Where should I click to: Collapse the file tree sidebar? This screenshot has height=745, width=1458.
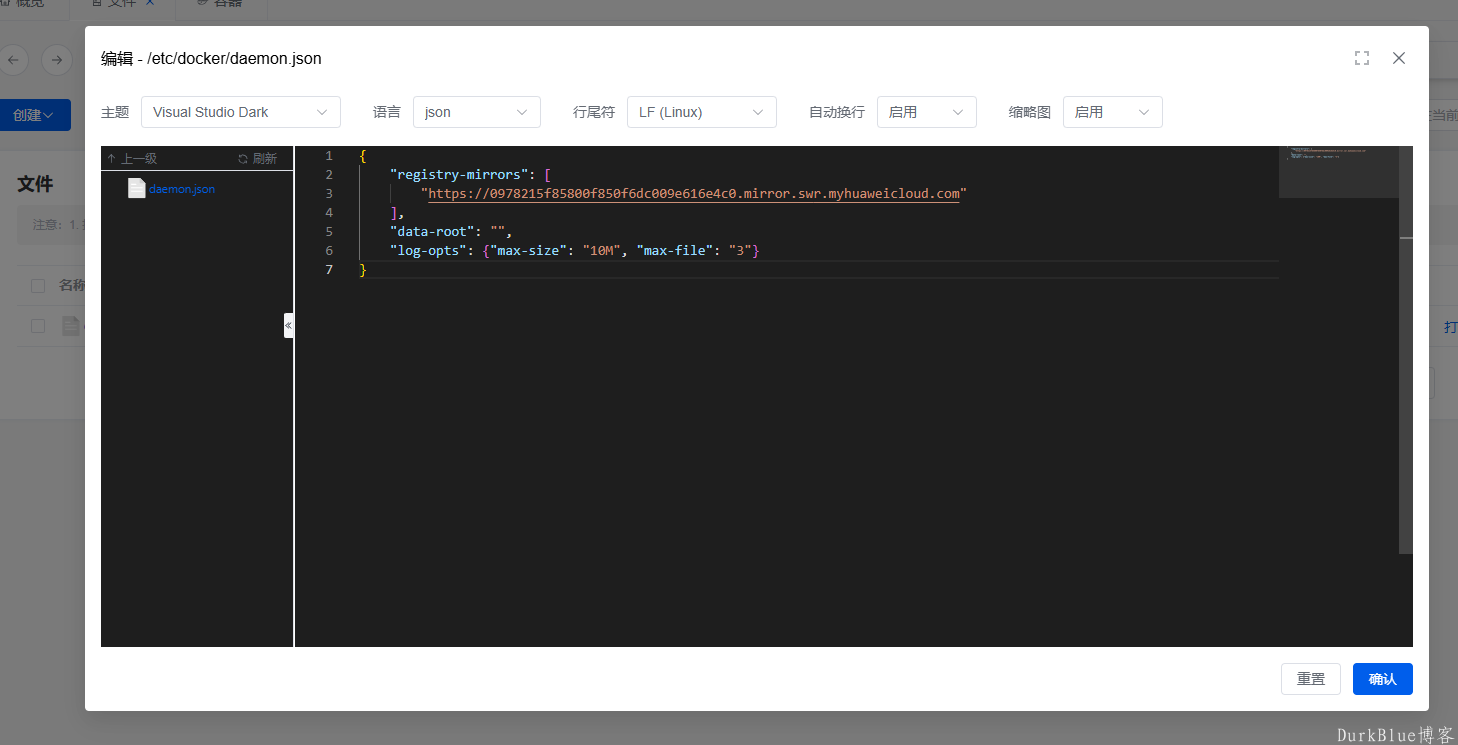point(288,325)
